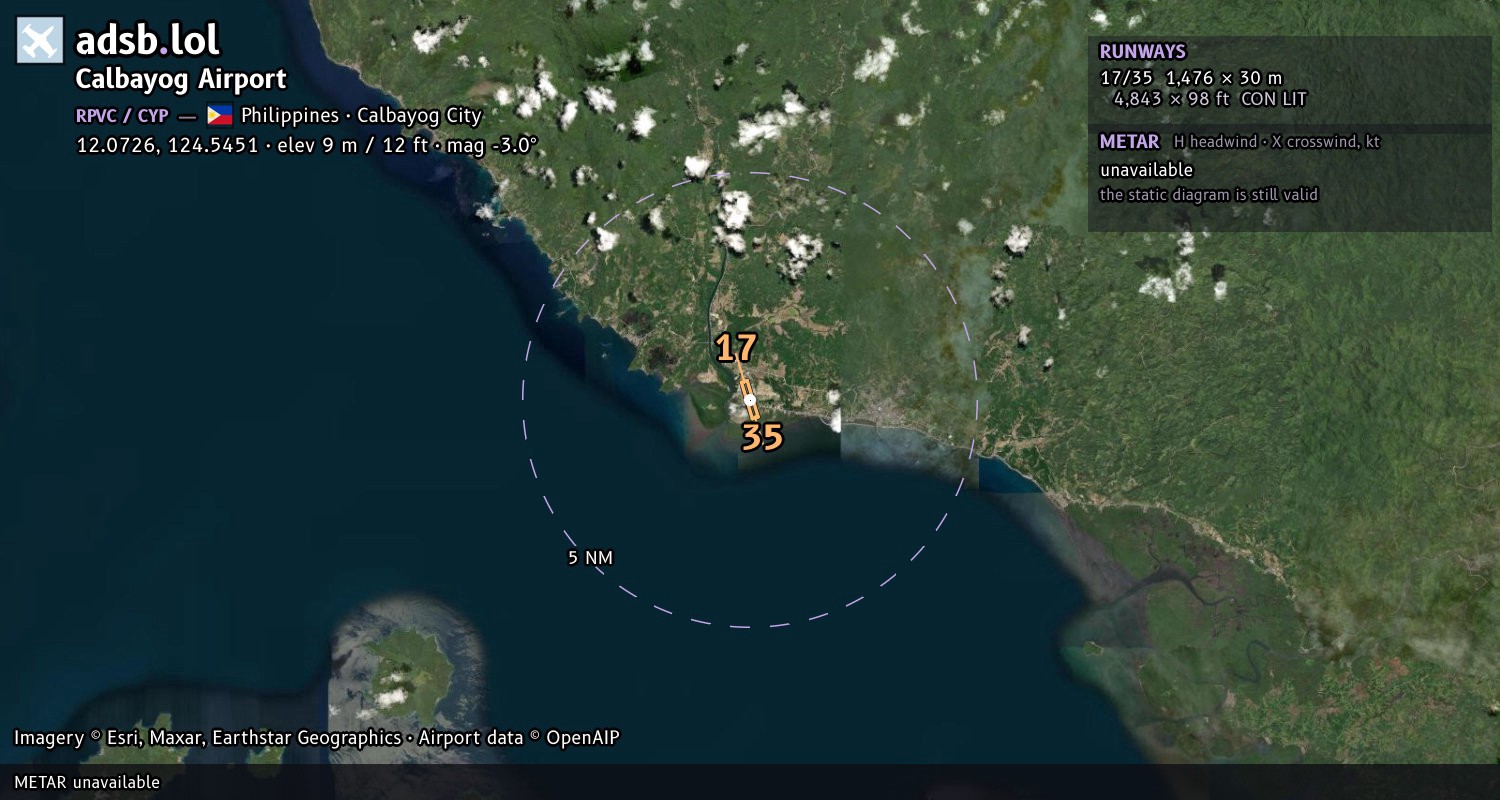Click the unavailable METAR status text
This screenshot has height=800, width=1500.
[1146, 170]
